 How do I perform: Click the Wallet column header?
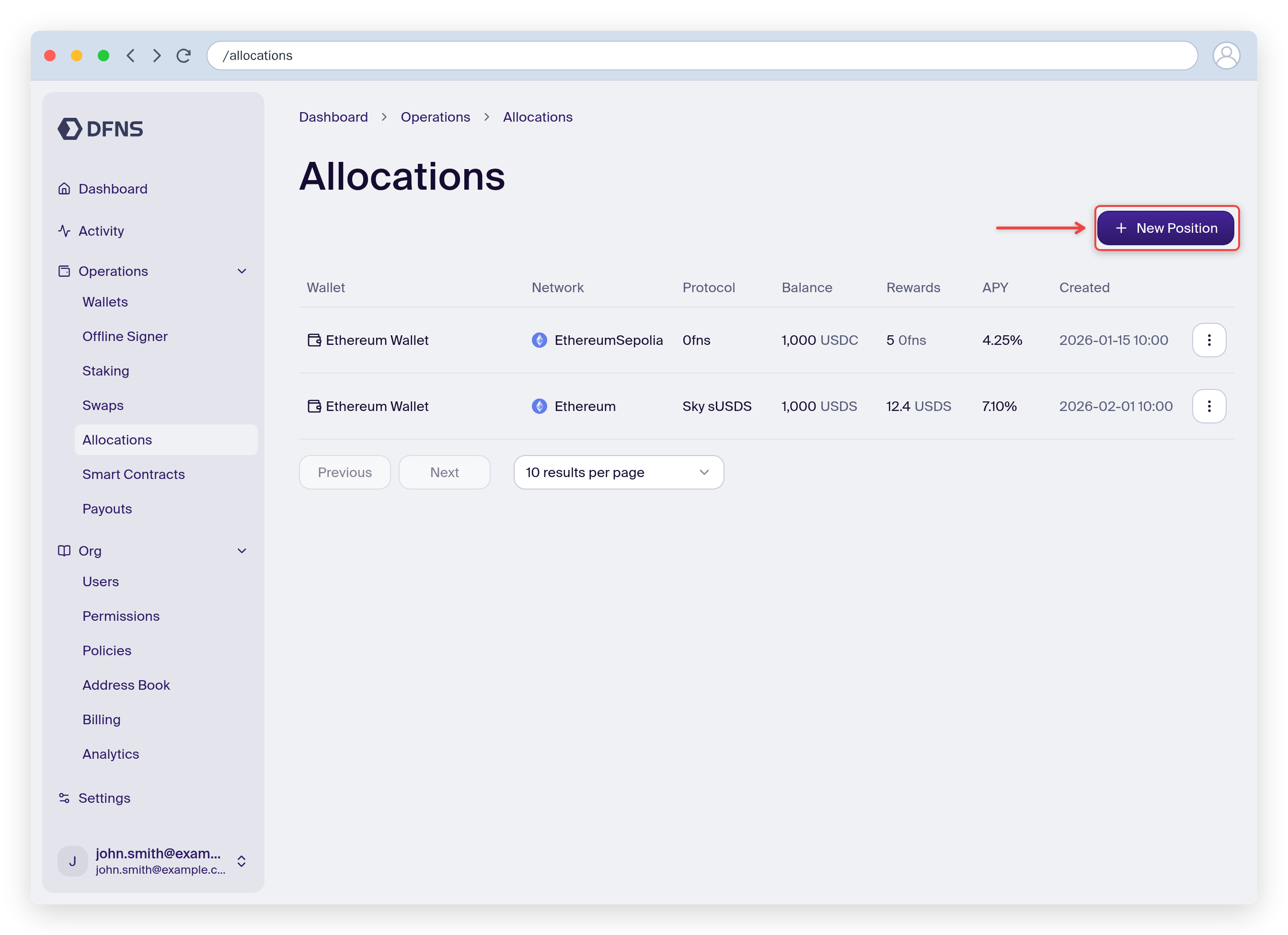click(326, 287)
